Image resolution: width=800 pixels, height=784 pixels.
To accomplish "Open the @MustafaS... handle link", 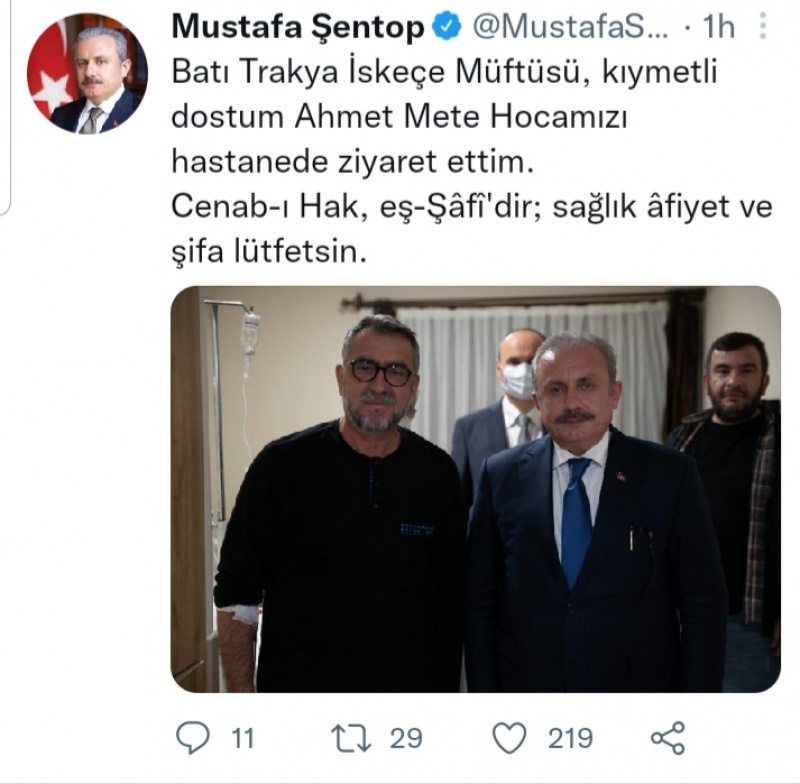I will [x=570, y=27].
